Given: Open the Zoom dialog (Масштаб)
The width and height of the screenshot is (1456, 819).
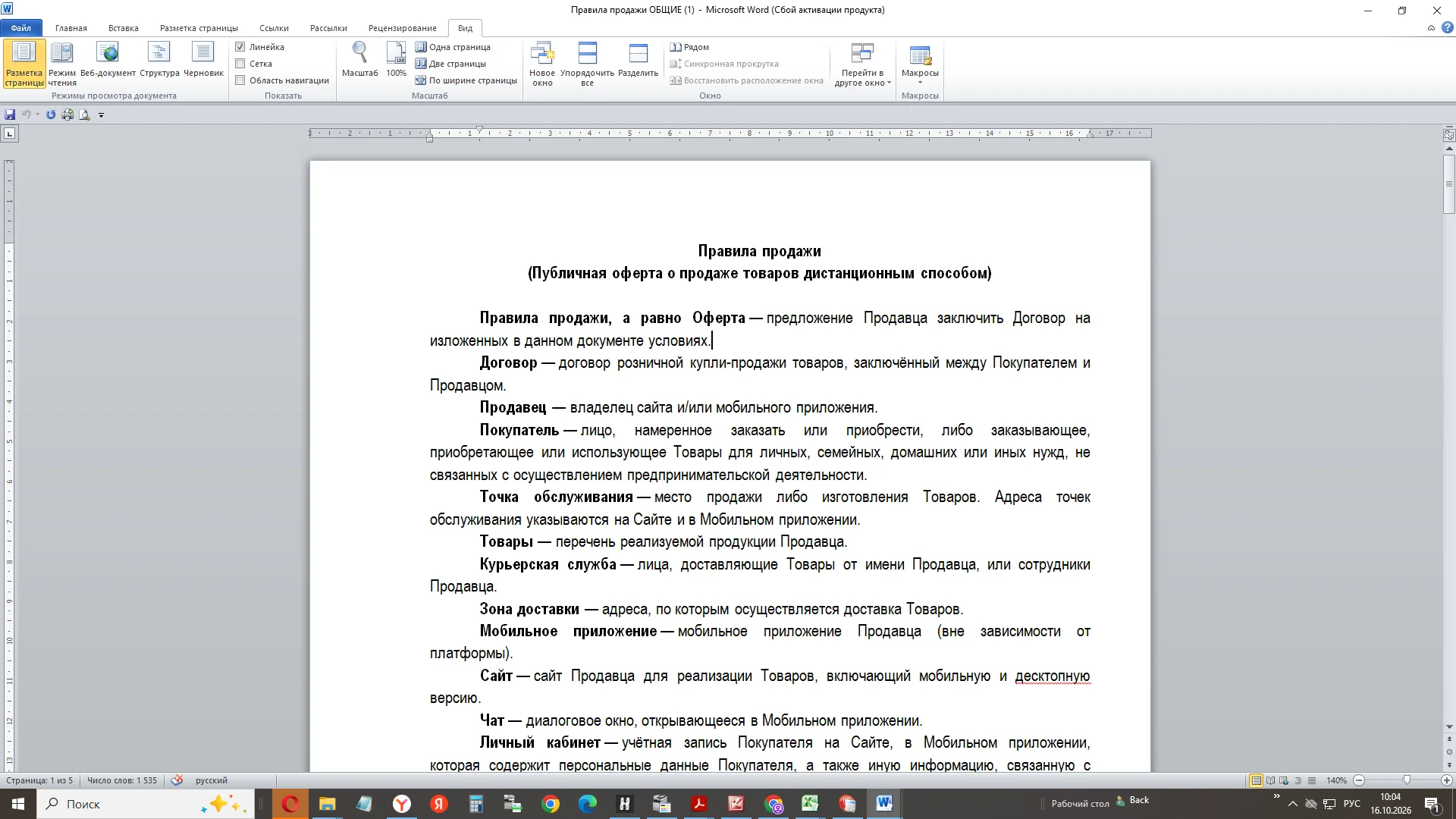Looking at the screenshot, I should coord(359,61).
